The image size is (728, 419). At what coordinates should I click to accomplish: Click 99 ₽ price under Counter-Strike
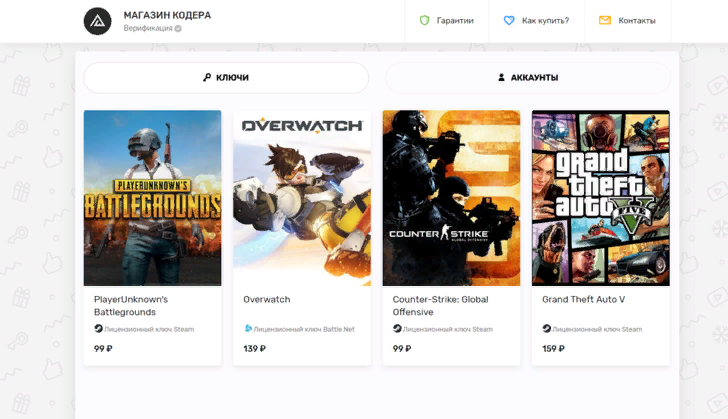coord(402,348)
